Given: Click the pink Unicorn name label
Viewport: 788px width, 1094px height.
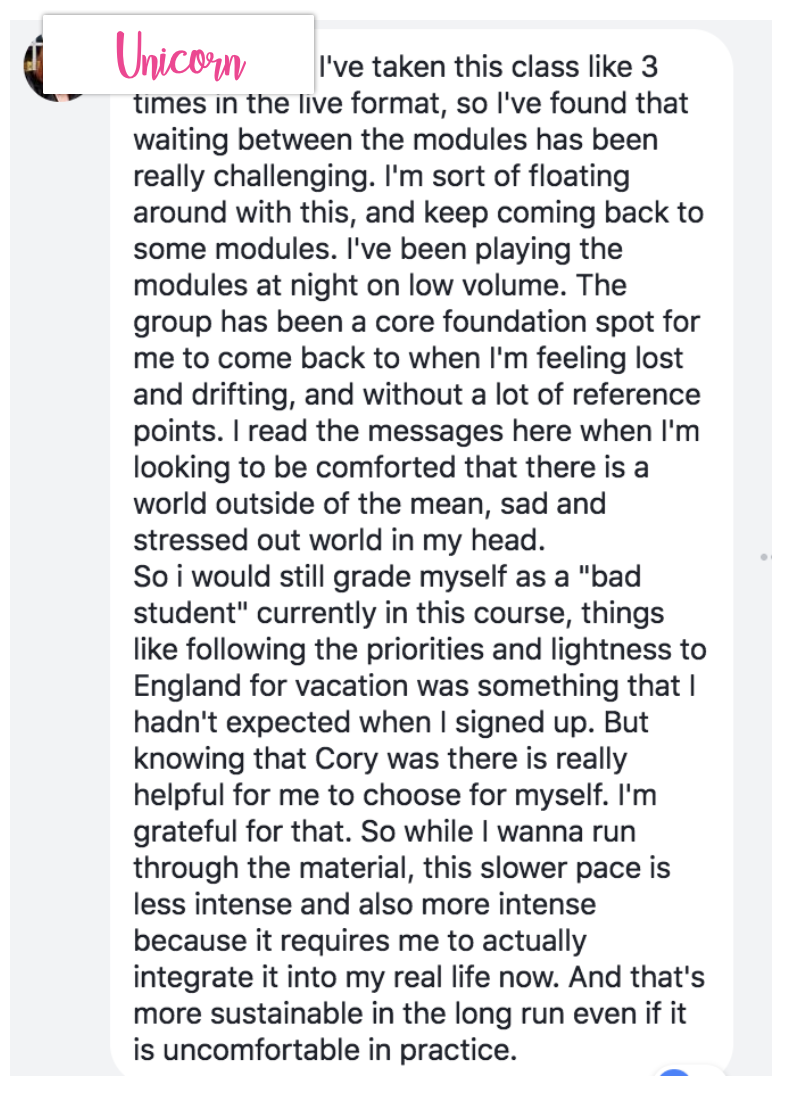Looking at the screenshot, I should coord(181,56).
